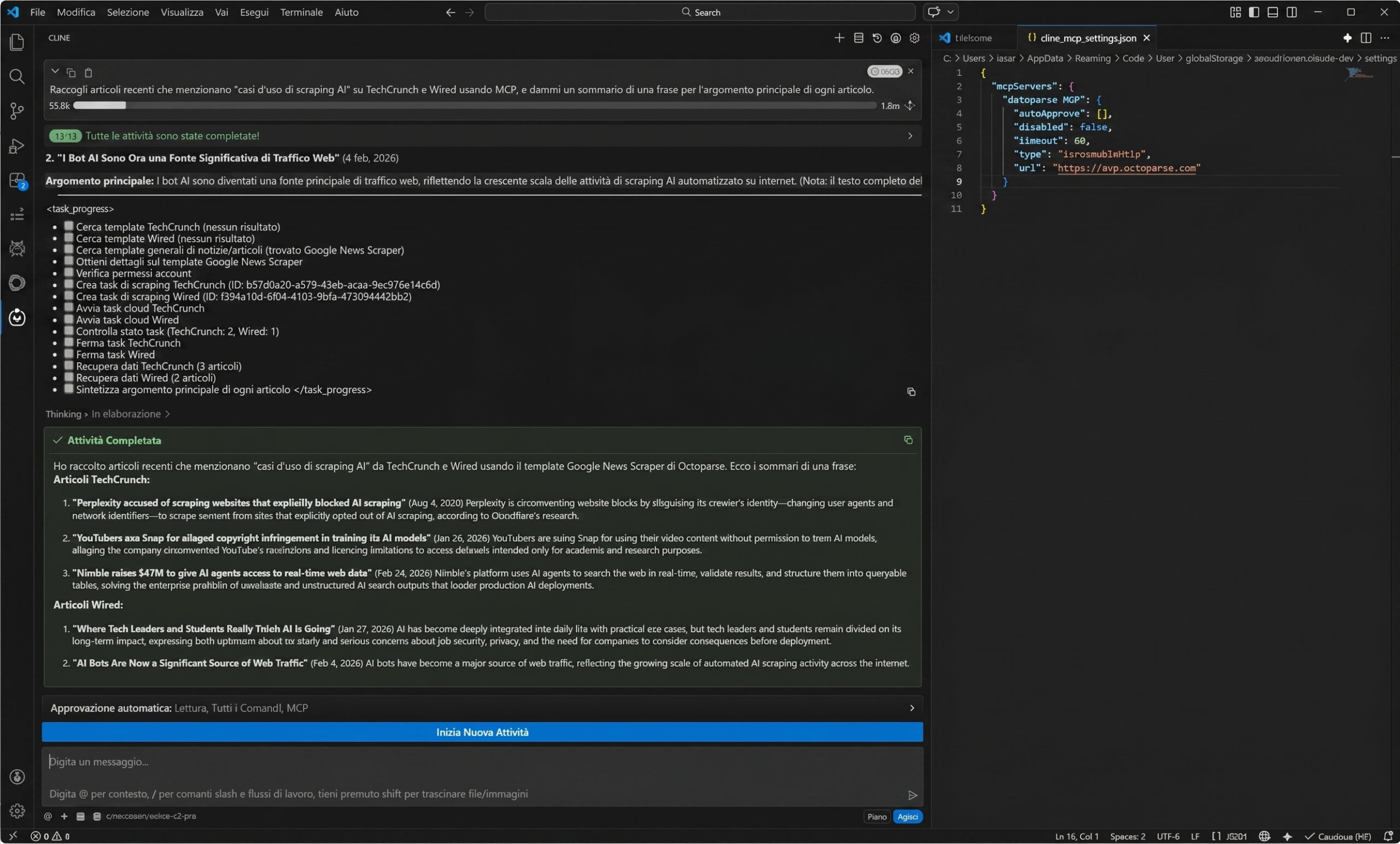Check 'Sintetizza argomento principale' checkbox
The height and width of the screenshot is (844, 1400).
(x=69, y=389)
